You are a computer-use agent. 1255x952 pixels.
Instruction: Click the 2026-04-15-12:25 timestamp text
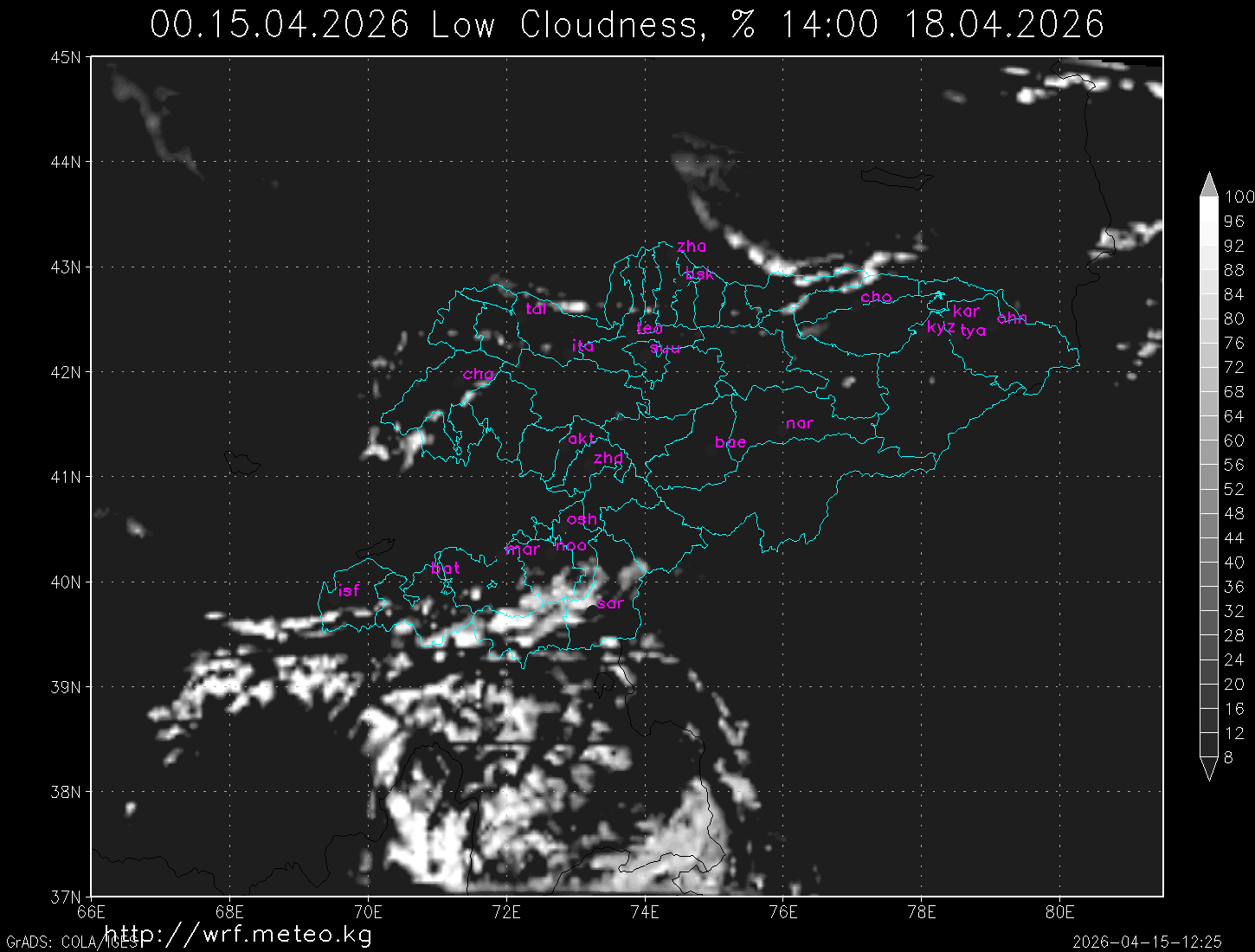(1147, 942)
